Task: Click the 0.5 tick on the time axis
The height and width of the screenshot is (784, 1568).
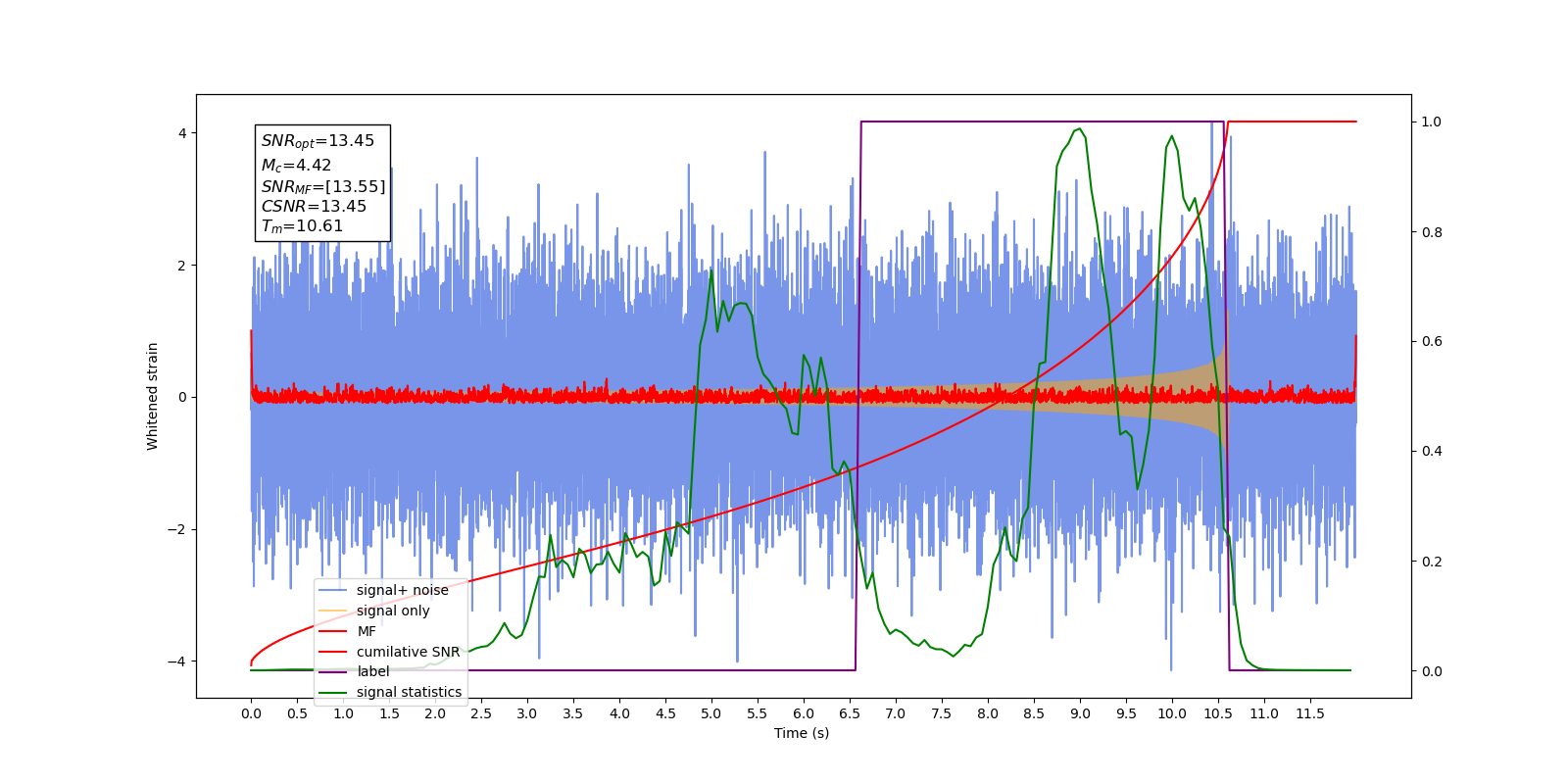Action: (x=297, y=713)
